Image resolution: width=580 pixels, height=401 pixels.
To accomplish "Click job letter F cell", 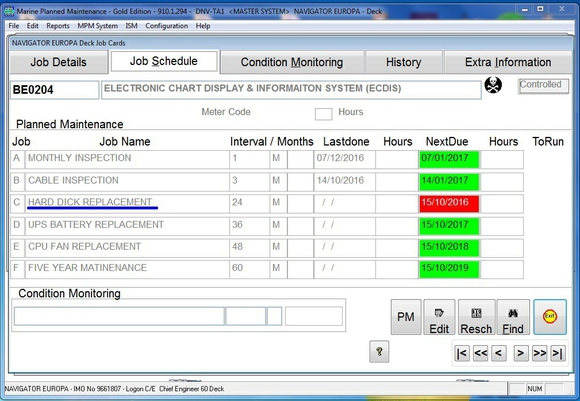I will [17, 269].
